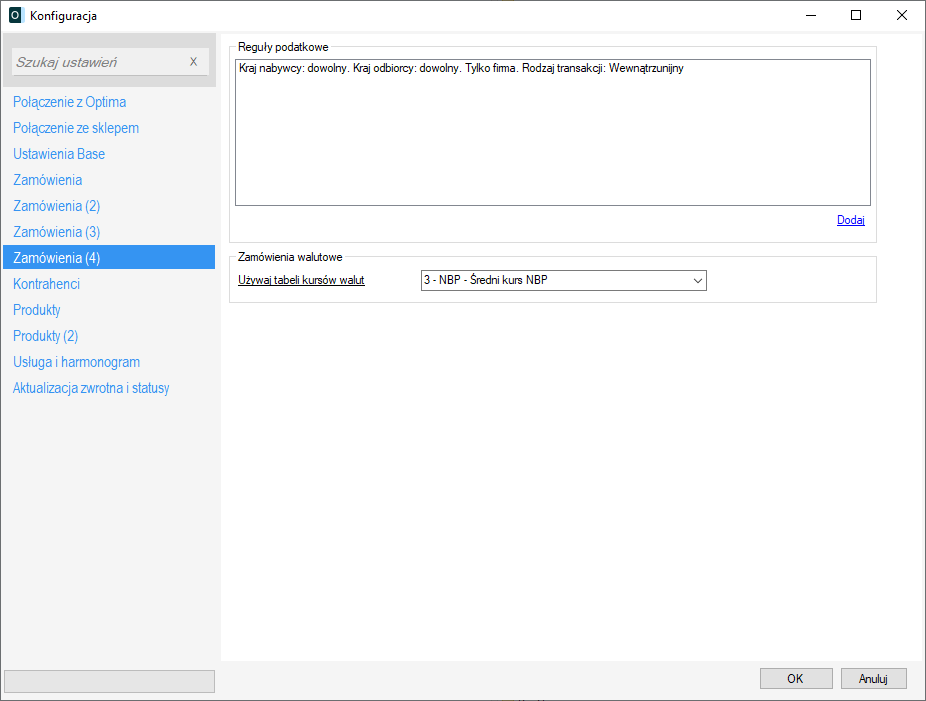Viewport: 926px width, 701px height.
Task: Select Ustawienia Base in sidebar
Action: click(59, 154)
